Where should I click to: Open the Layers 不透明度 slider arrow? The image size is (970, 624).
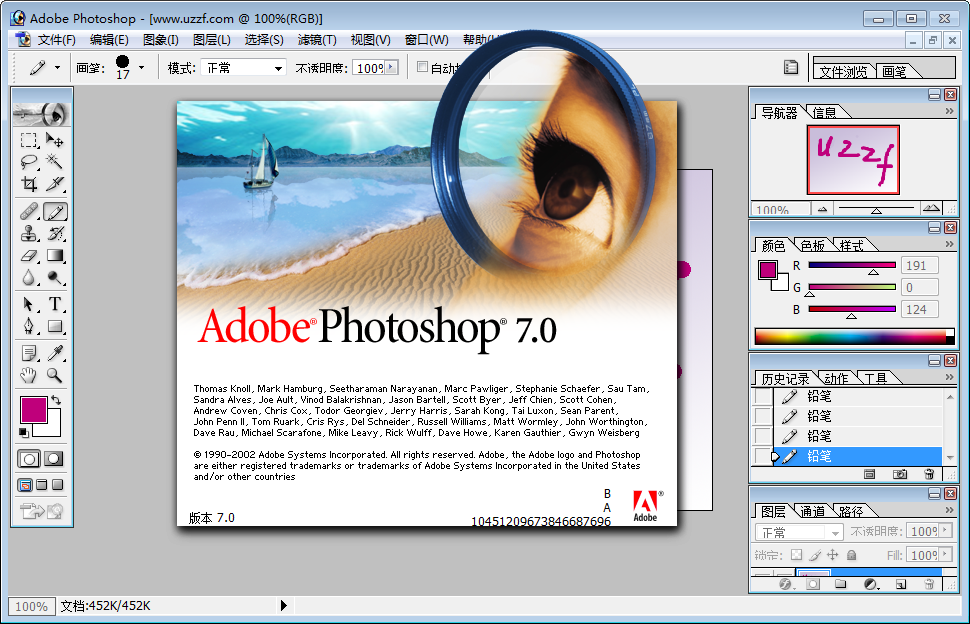(945, 531)
